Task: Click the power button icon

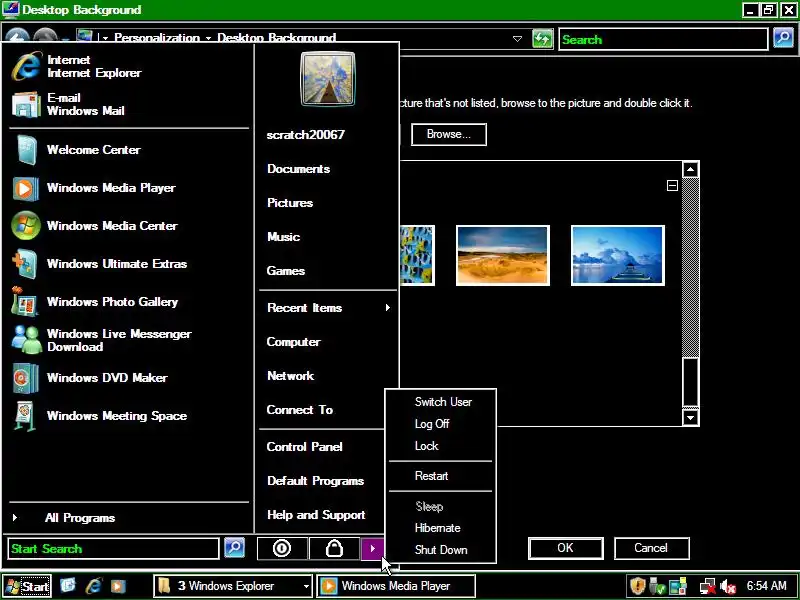Action: pos(282,548)
